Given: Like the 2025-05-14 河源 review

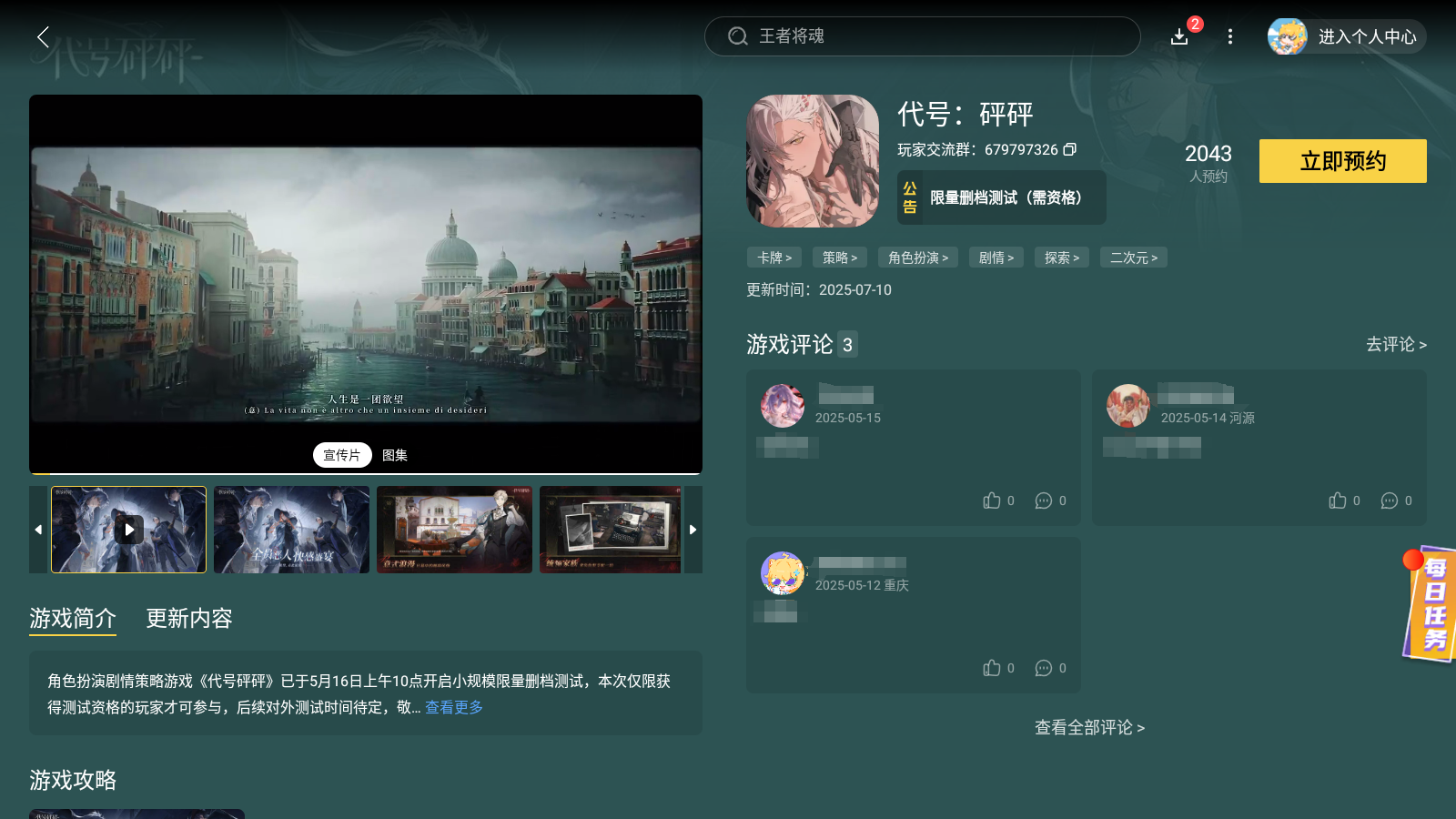Looking at the screenshot, I should pos(1338,500).
